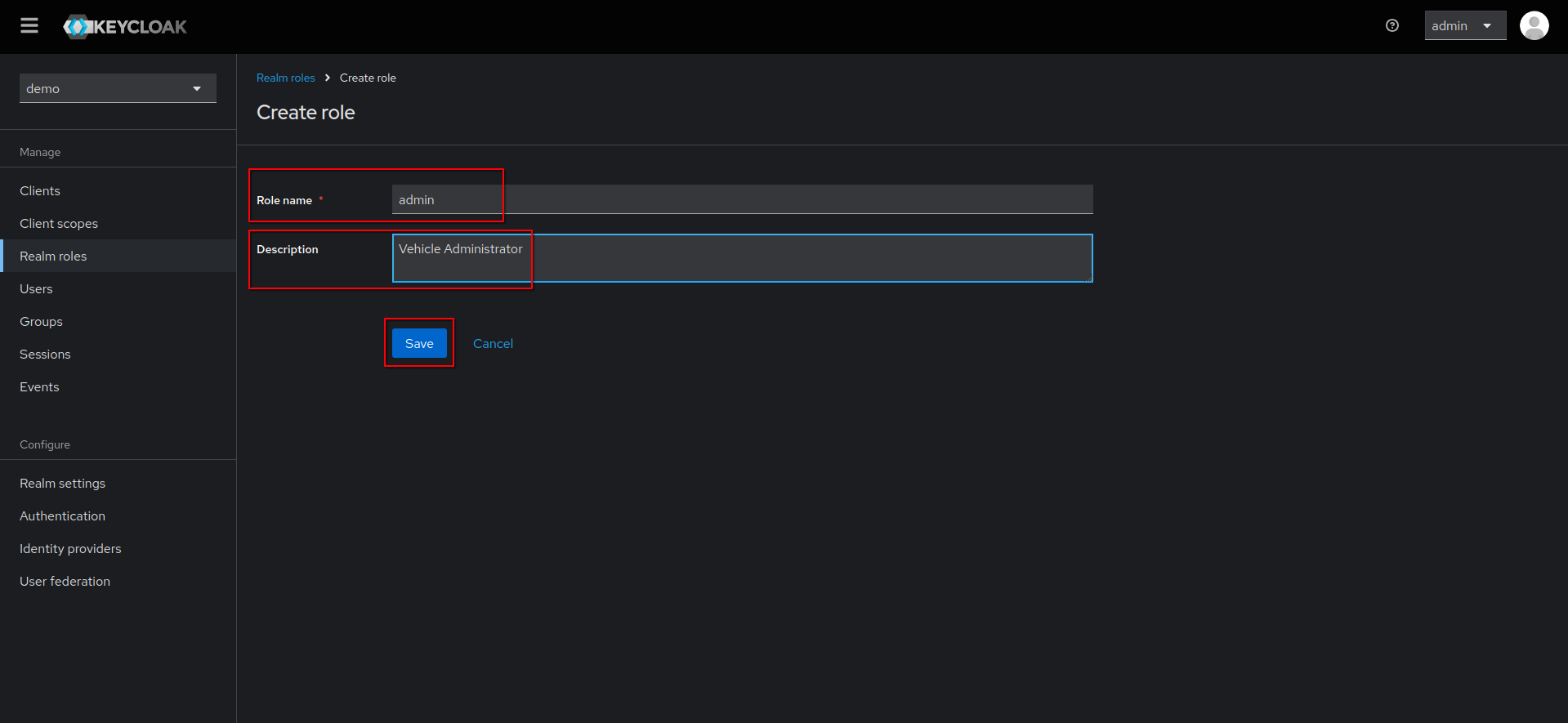Click the Role name label
Screen dimensions: 1568x723
pyautogui.click(x=284, y=200)
